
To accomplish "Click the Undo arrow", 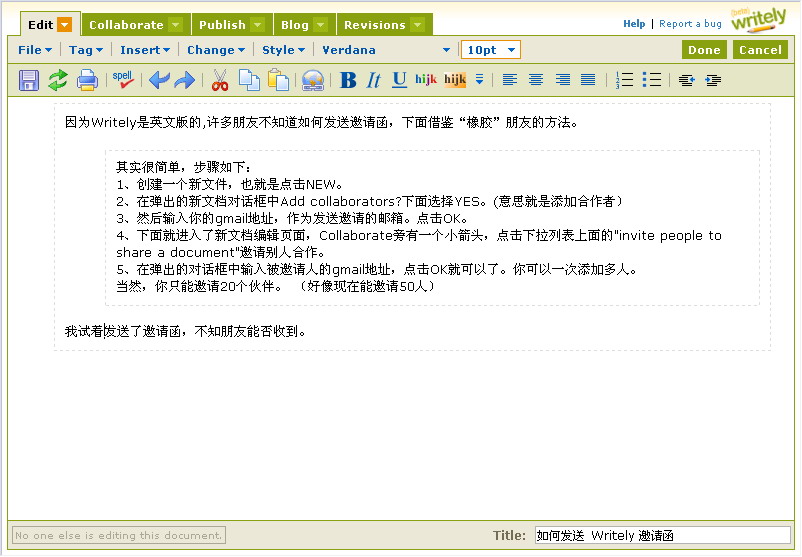I will click(x=160, y=80).
